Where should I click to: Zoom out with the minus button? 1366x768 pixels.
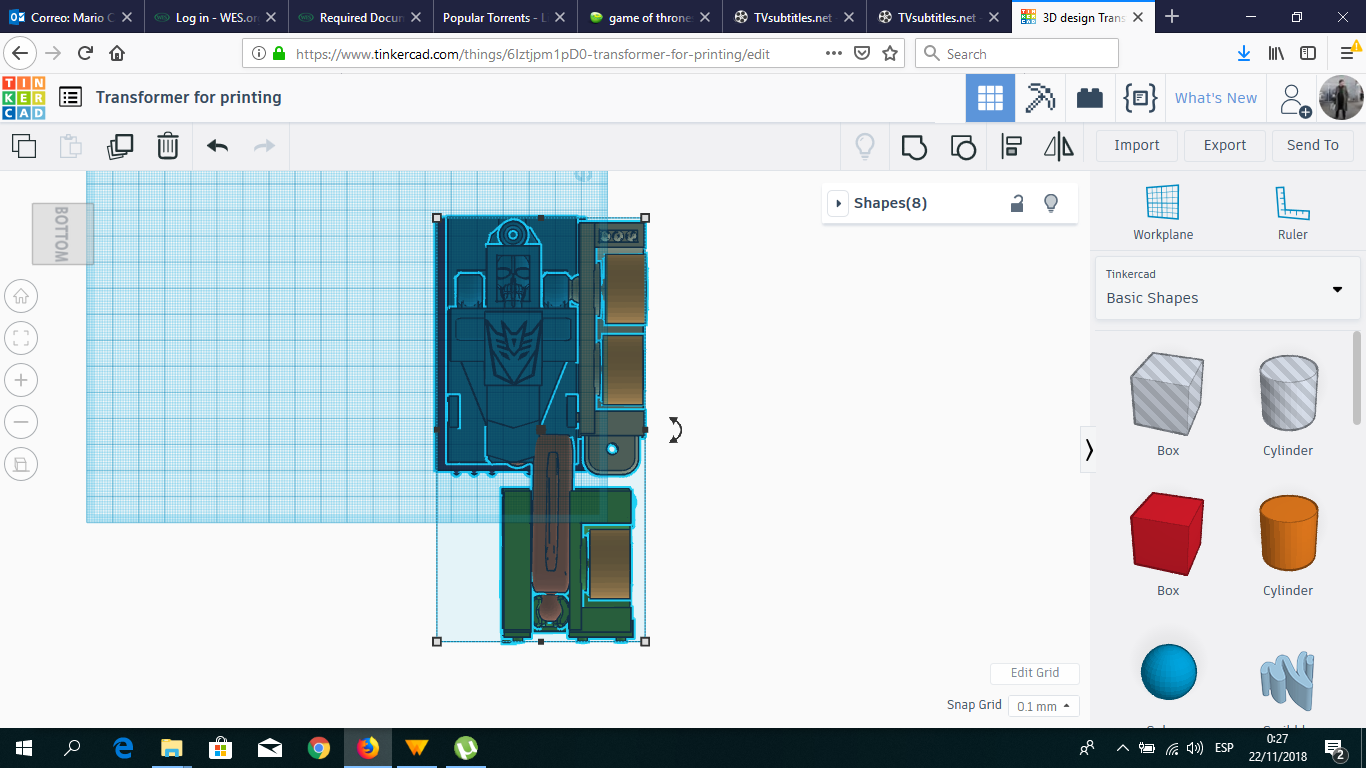21,422
